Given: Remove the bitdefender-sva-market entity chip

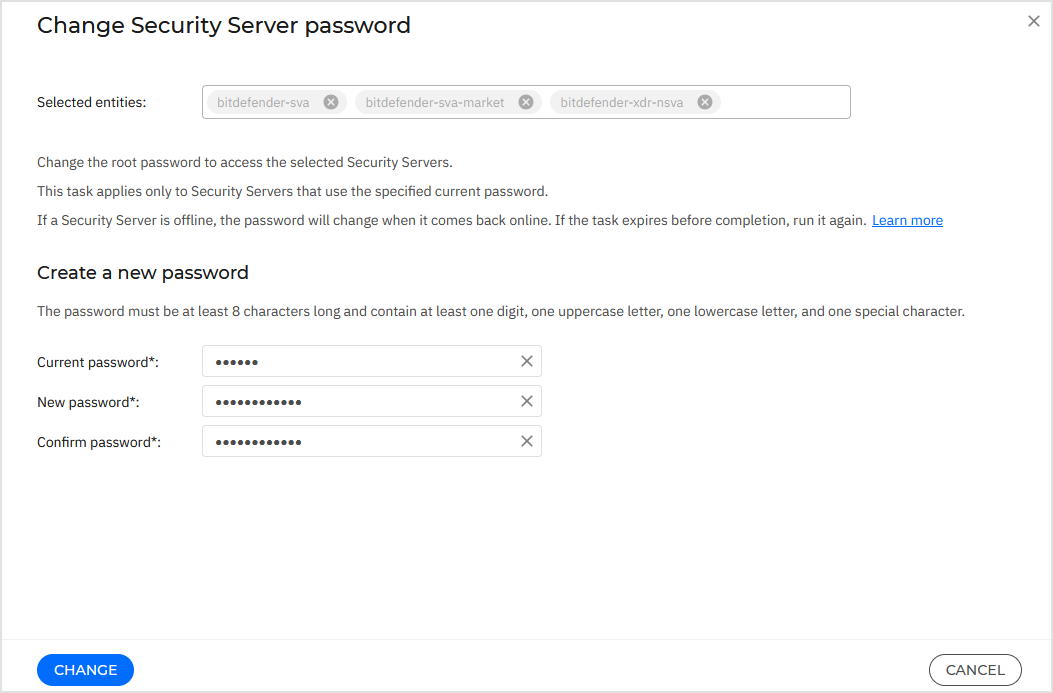Looking at the screenshot, I should 525,101.
